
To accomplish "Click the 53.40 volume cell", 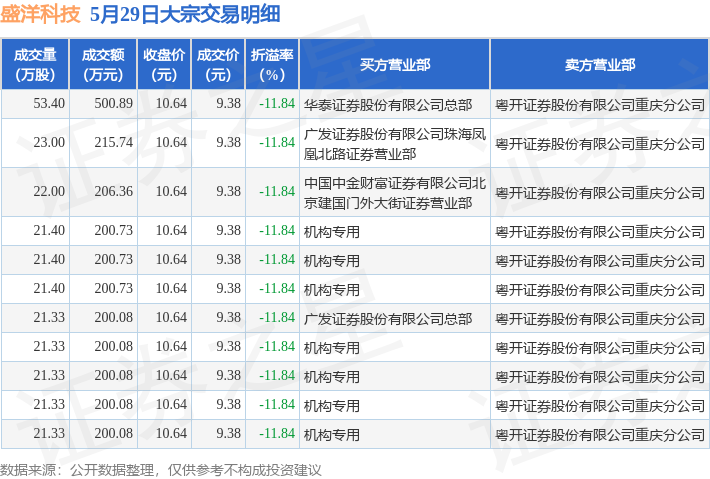I will click(x=35, y=104).
